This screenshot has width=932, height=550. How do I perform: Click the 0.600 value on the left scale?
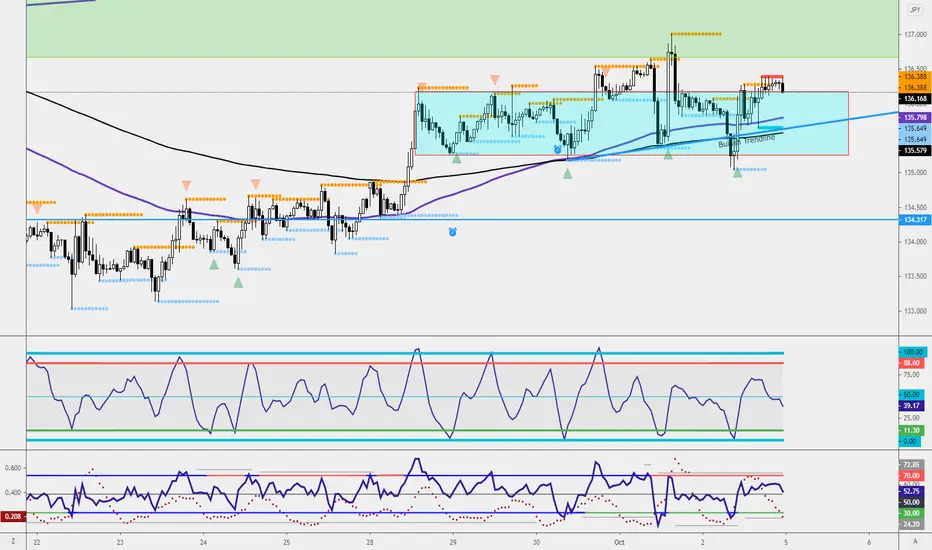point(13,468)
